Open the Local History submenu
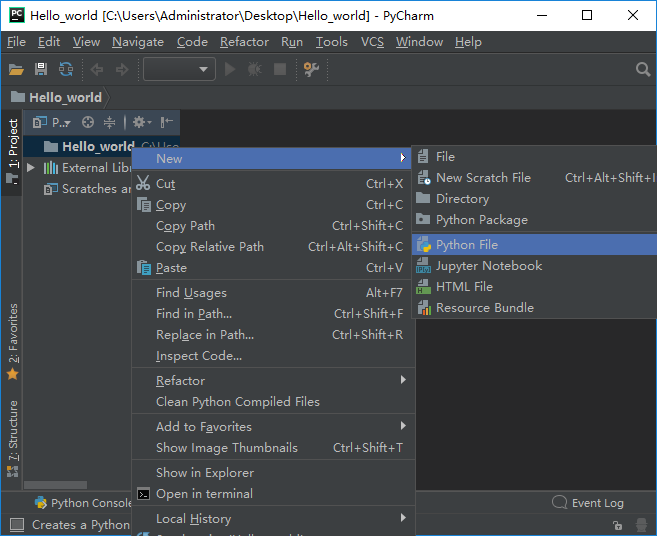 coord(273,519)
